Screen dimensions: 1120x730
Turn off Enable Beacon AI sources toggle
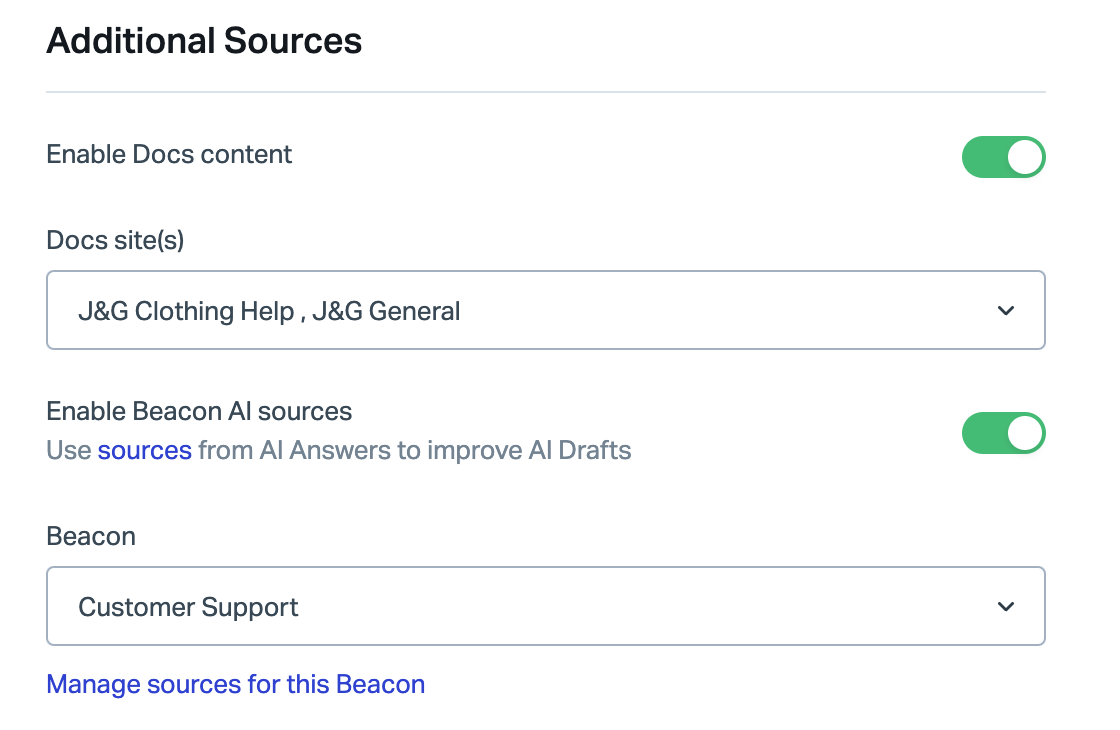tap(1004, 433)
